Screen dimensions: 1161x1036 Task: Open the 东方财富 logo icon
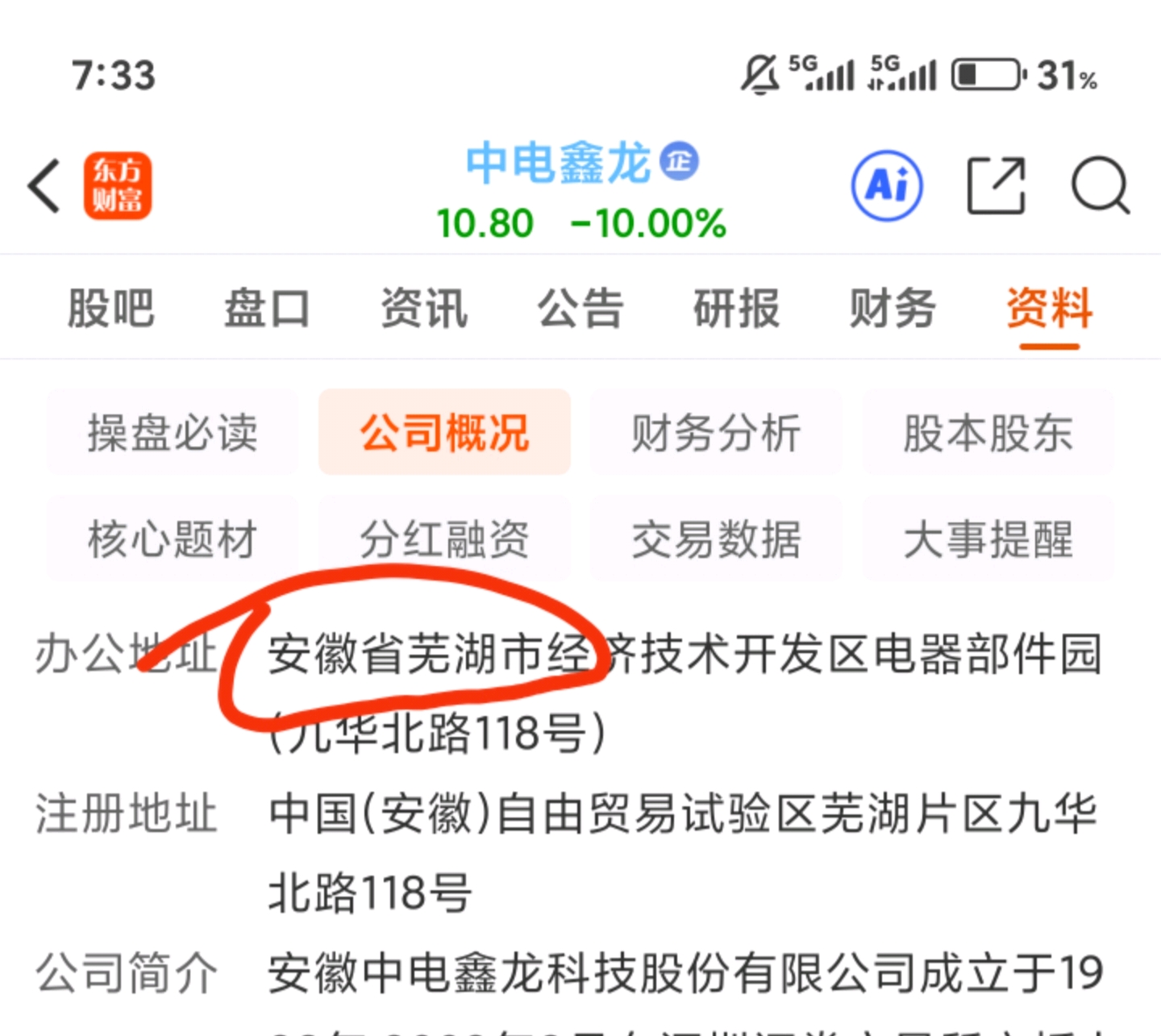(118, 185)
